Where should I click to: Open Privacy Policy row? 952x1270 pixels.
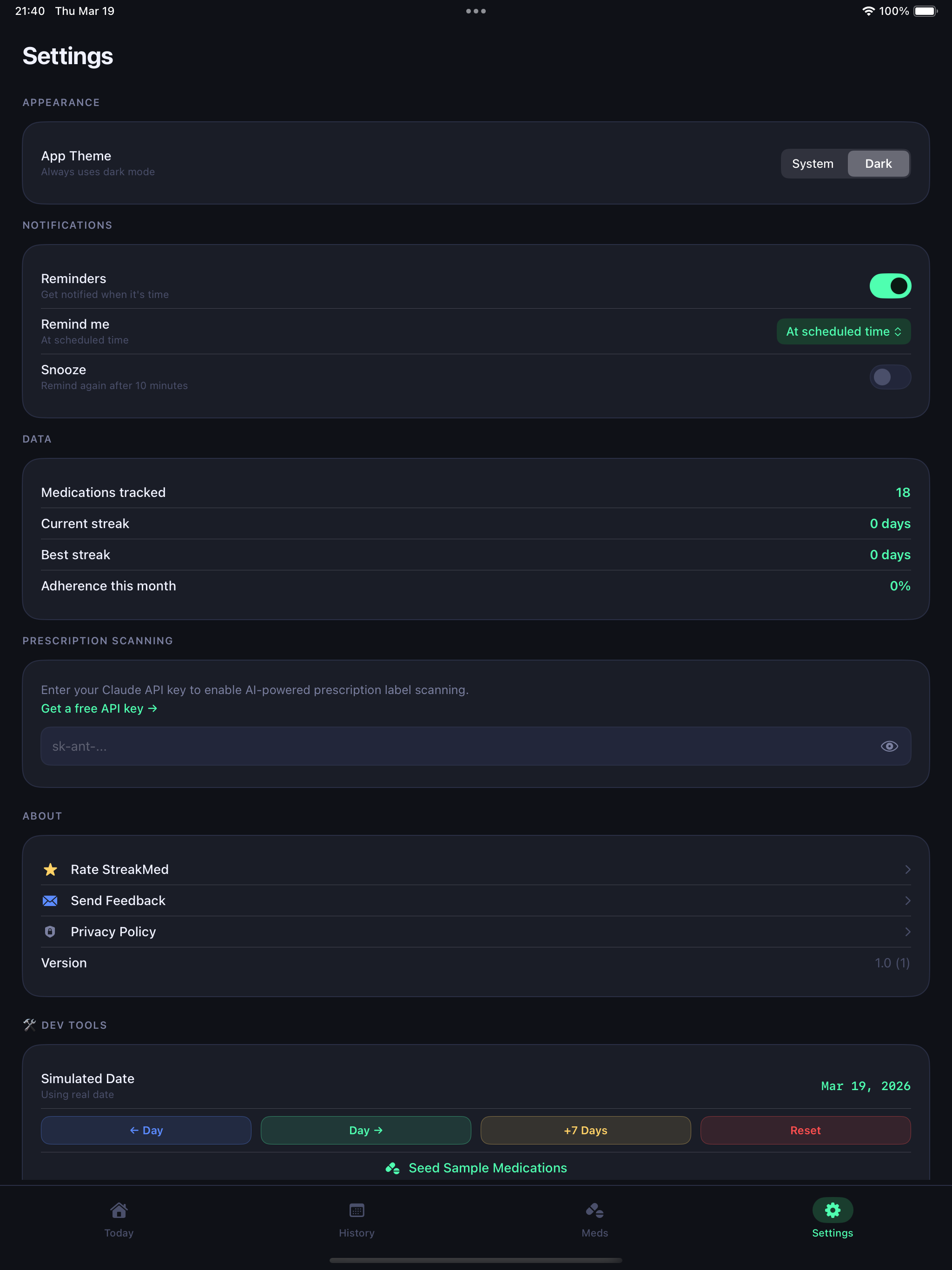[476, 931]
